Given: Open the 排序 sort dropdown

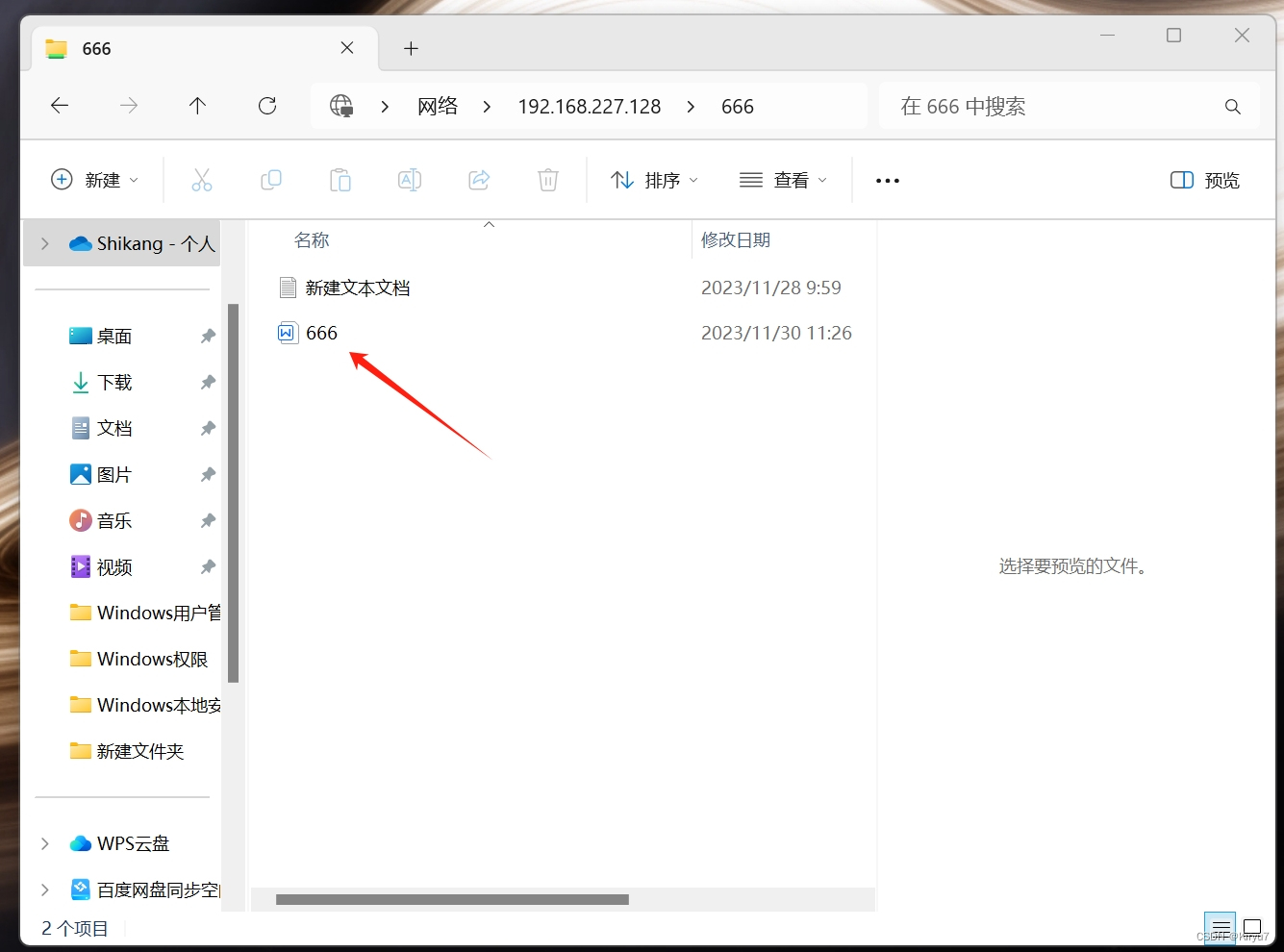Looking at the screenshot, I should pos(654,180).
